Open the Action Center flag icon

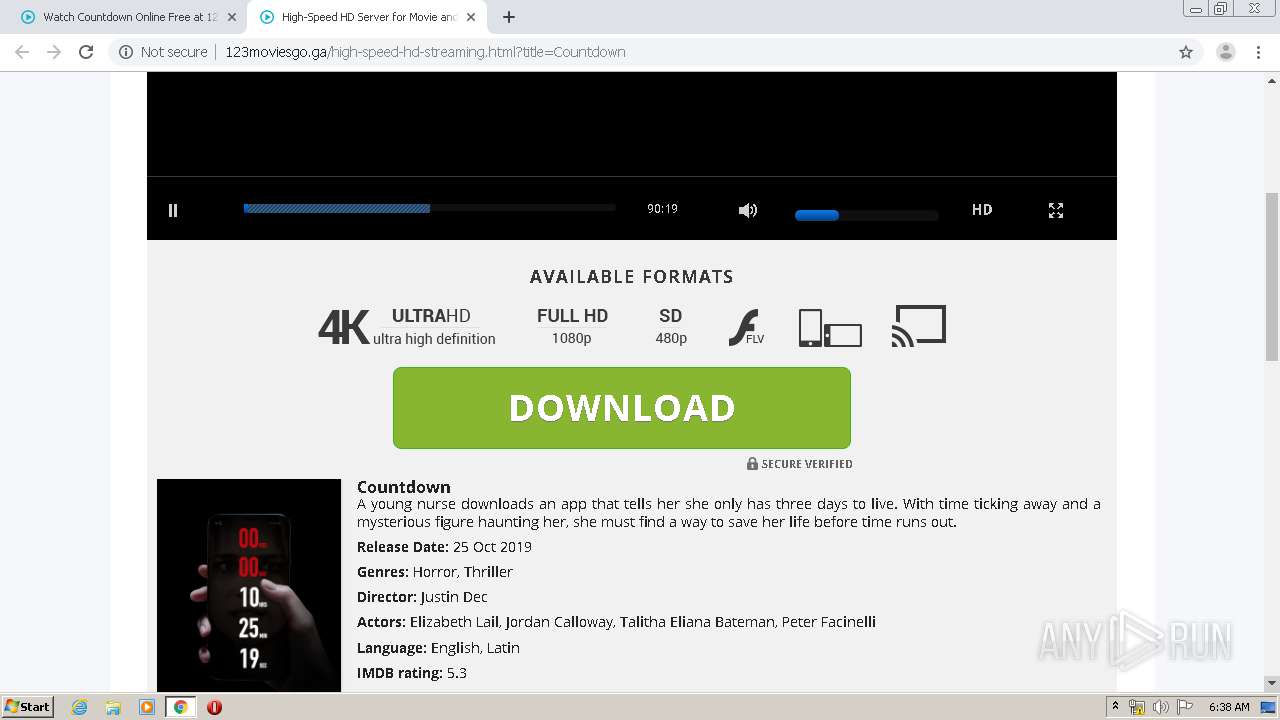pos(1185,707)
